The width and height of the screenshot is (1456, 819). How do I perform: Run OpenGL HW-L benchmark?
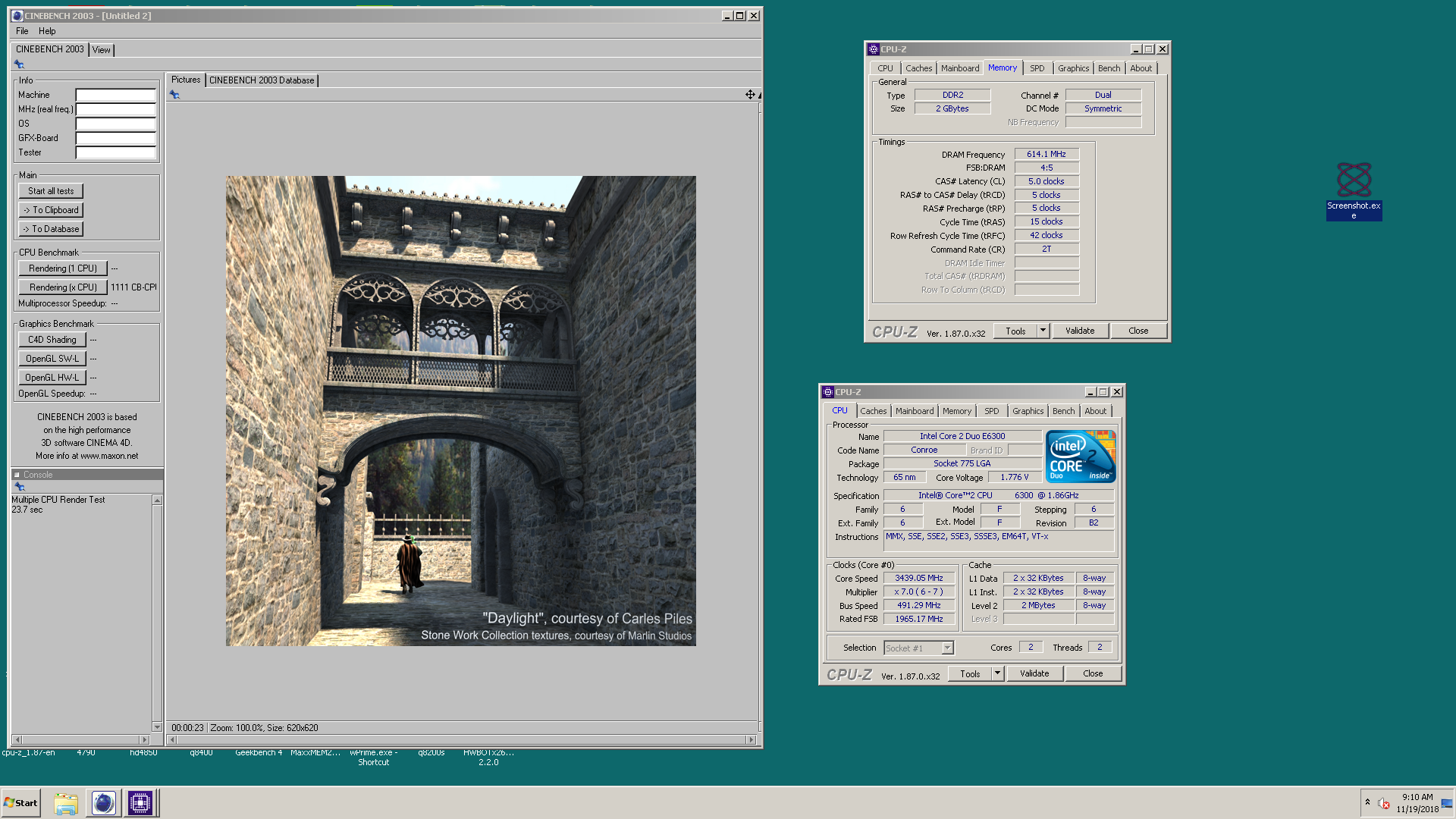click(52, 378)
